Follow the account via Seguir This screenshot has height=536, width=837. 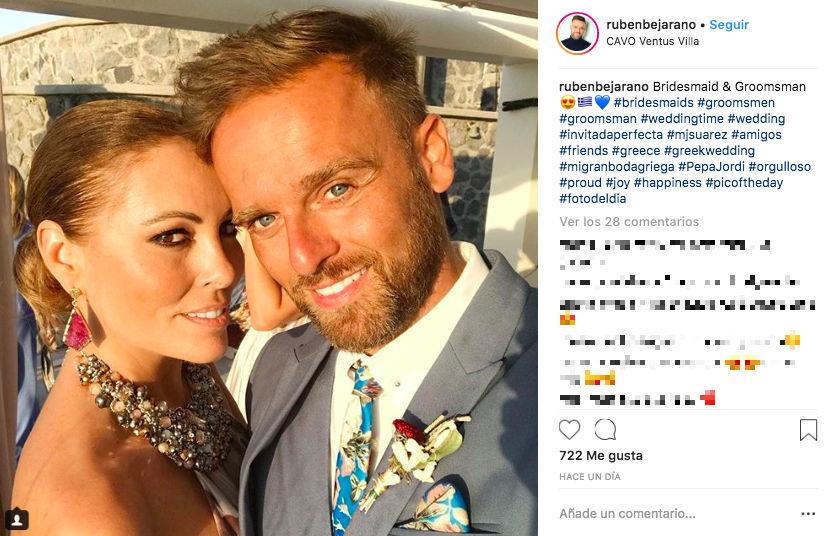729,25
